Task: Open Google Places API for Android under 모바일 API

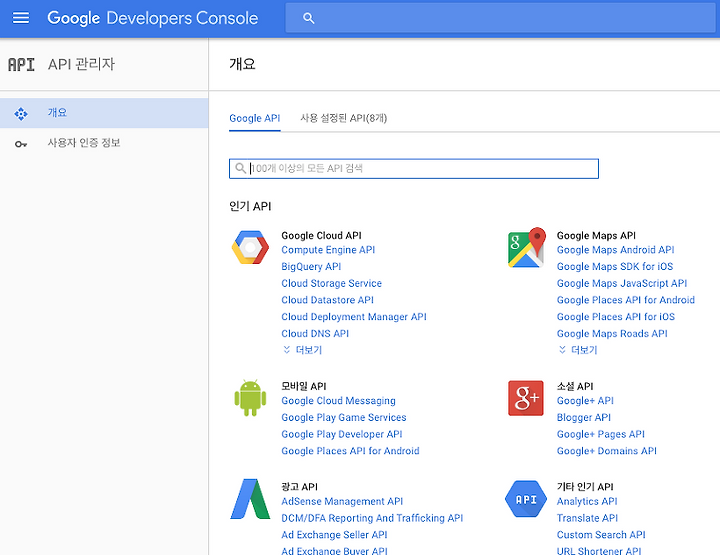Action: [x=350, y=451]
